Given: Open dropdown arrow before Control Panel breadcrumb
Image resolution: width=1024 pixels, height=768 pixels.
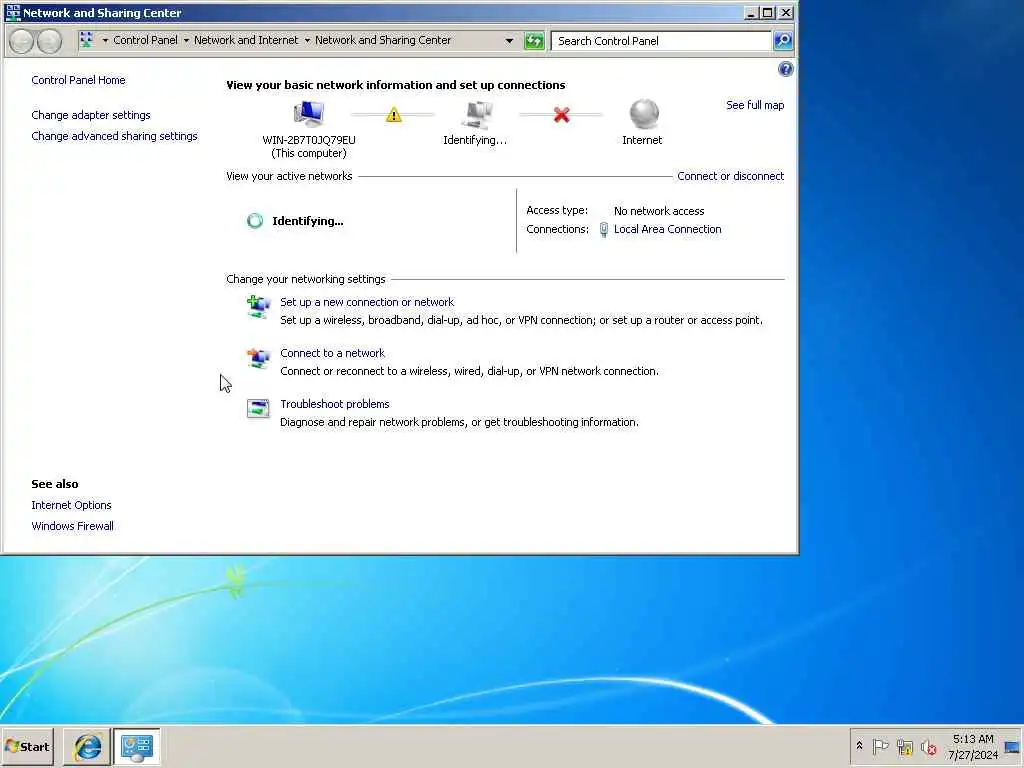Looking at the screenshot, I should (x=105, y=40).
